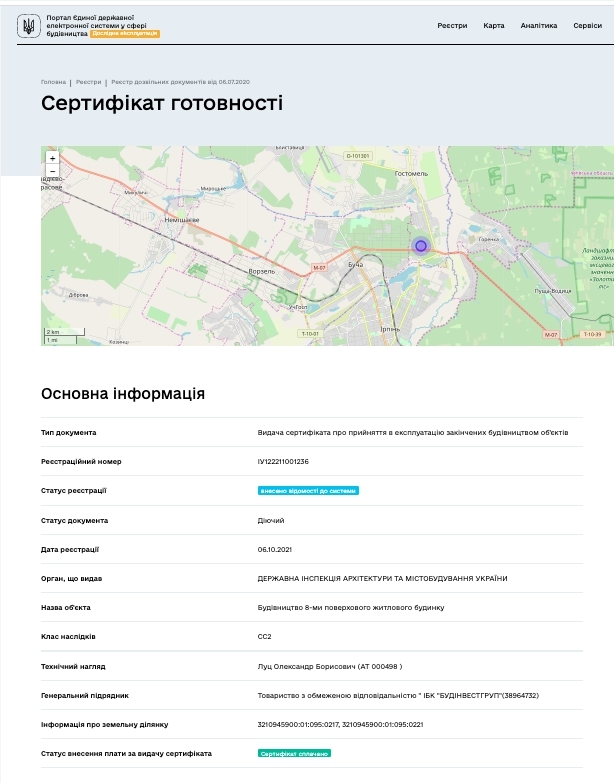Select consequence class CC2 value
The height and width of the screenshot is (783, 614).
265,637
